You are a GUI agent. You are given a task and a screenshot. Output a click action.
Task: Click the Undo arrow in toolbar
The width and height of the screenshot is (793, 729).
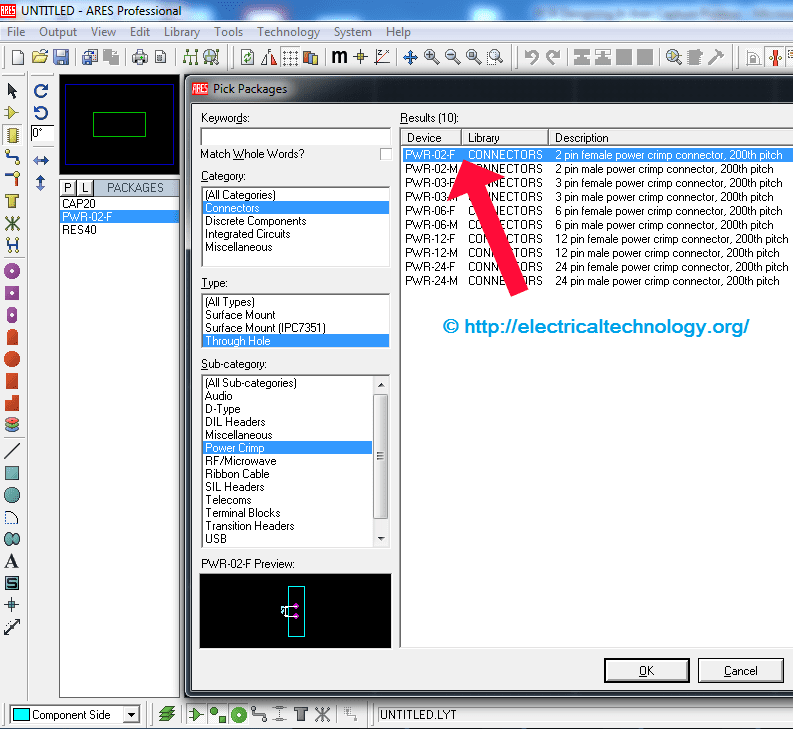tap(532, 57)
